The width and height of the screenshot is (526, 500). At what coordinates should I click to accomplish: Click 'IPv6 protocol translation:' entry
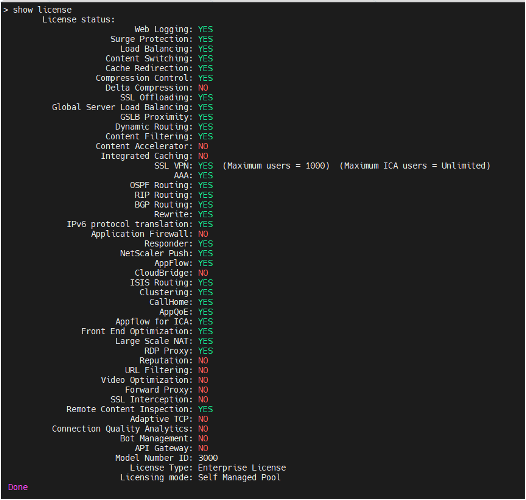[x=130, y=224]
